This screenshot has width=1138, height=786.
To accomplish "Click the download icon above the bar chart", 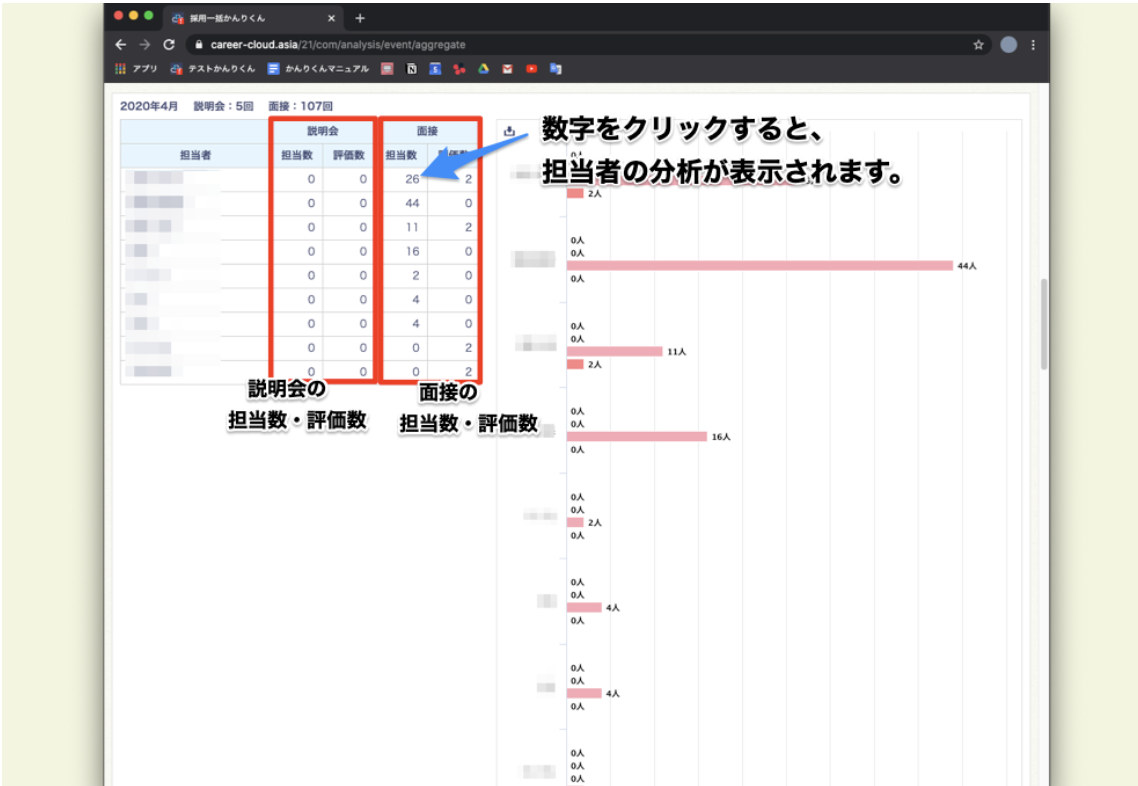I will (510, 131).
